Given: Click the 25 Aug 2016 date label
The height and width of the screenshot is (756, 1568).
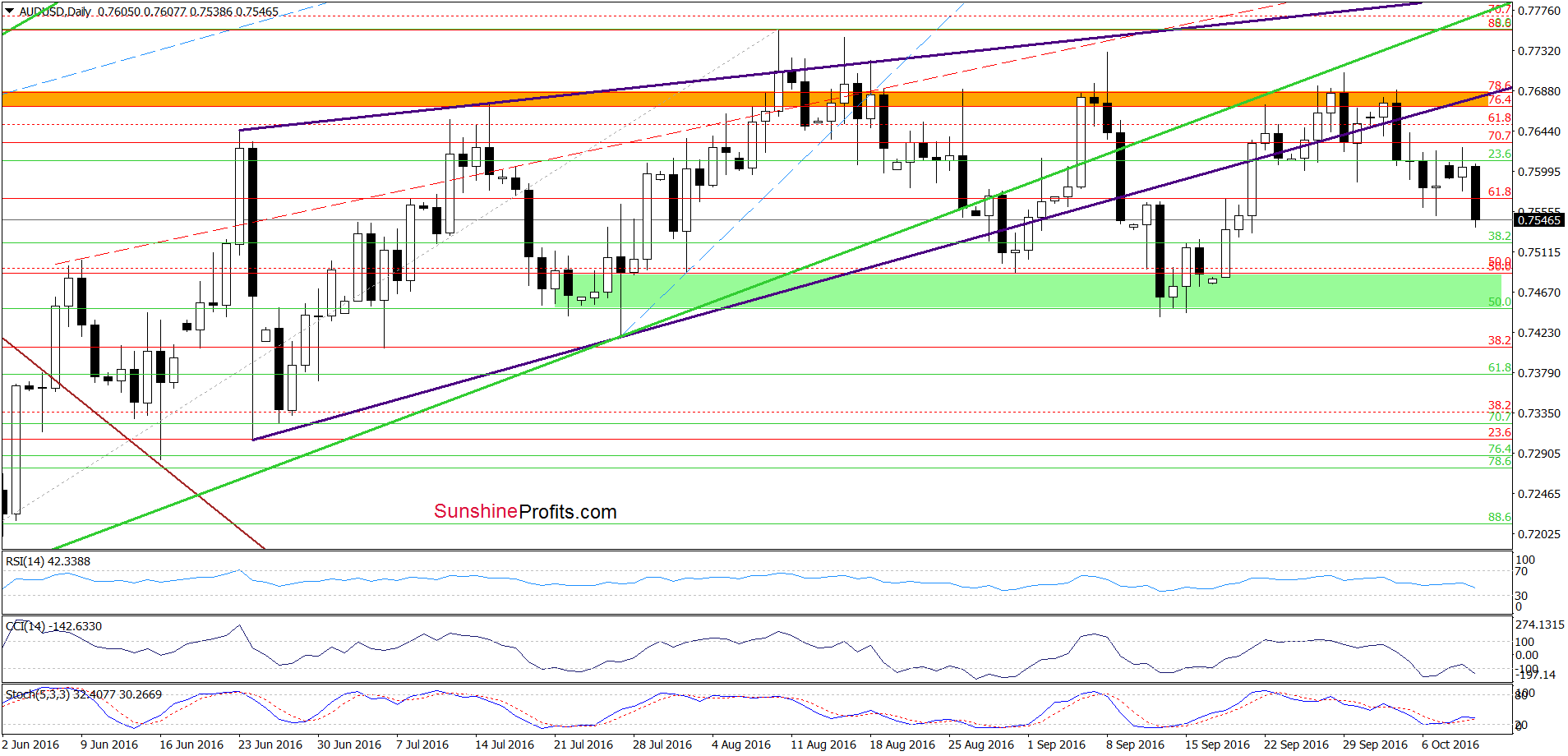Looking at the screenshot, I should [981, 744].
